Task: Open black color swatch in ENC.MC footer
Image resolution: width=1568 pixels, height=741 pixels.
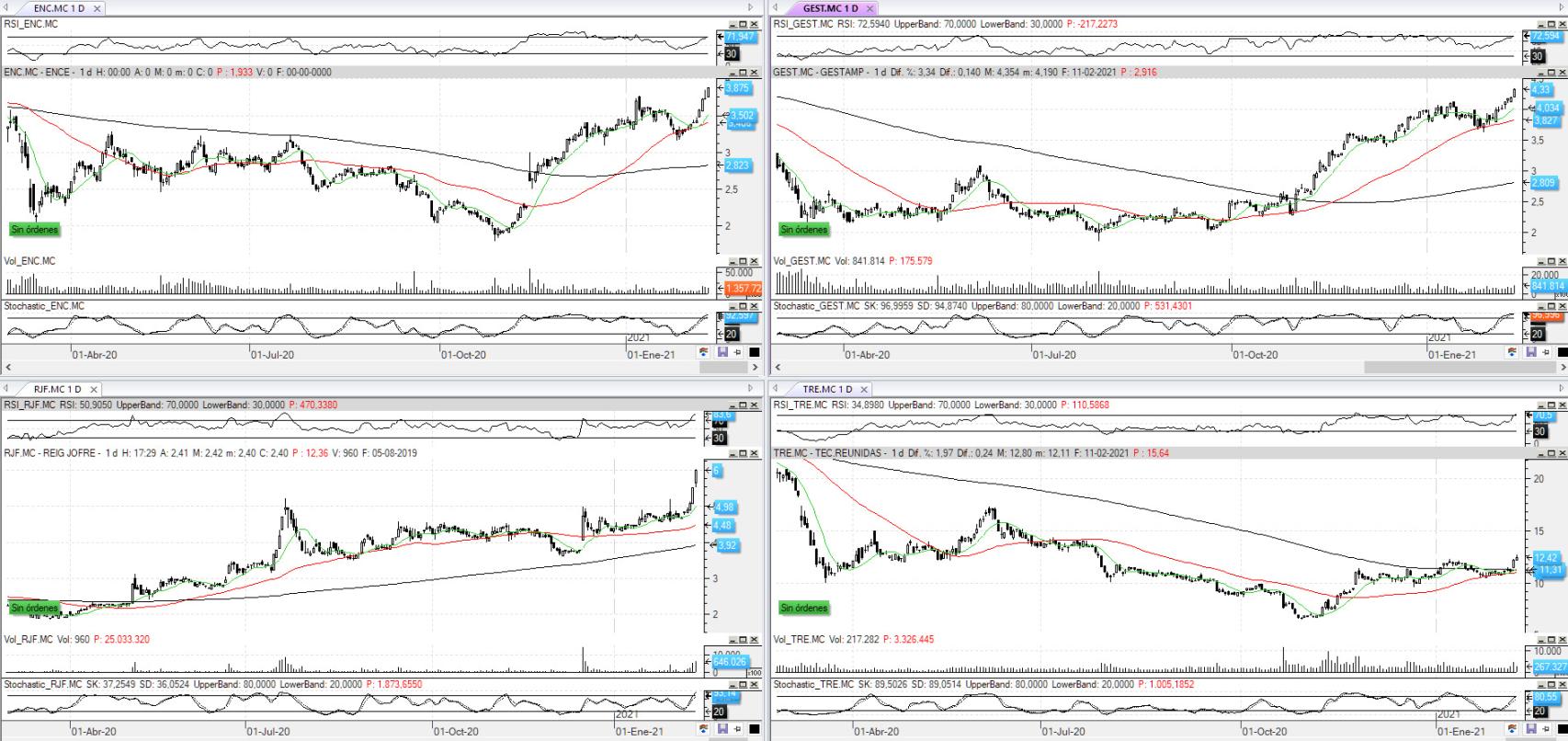Action: pyautogui.click(x=754, y=352)
